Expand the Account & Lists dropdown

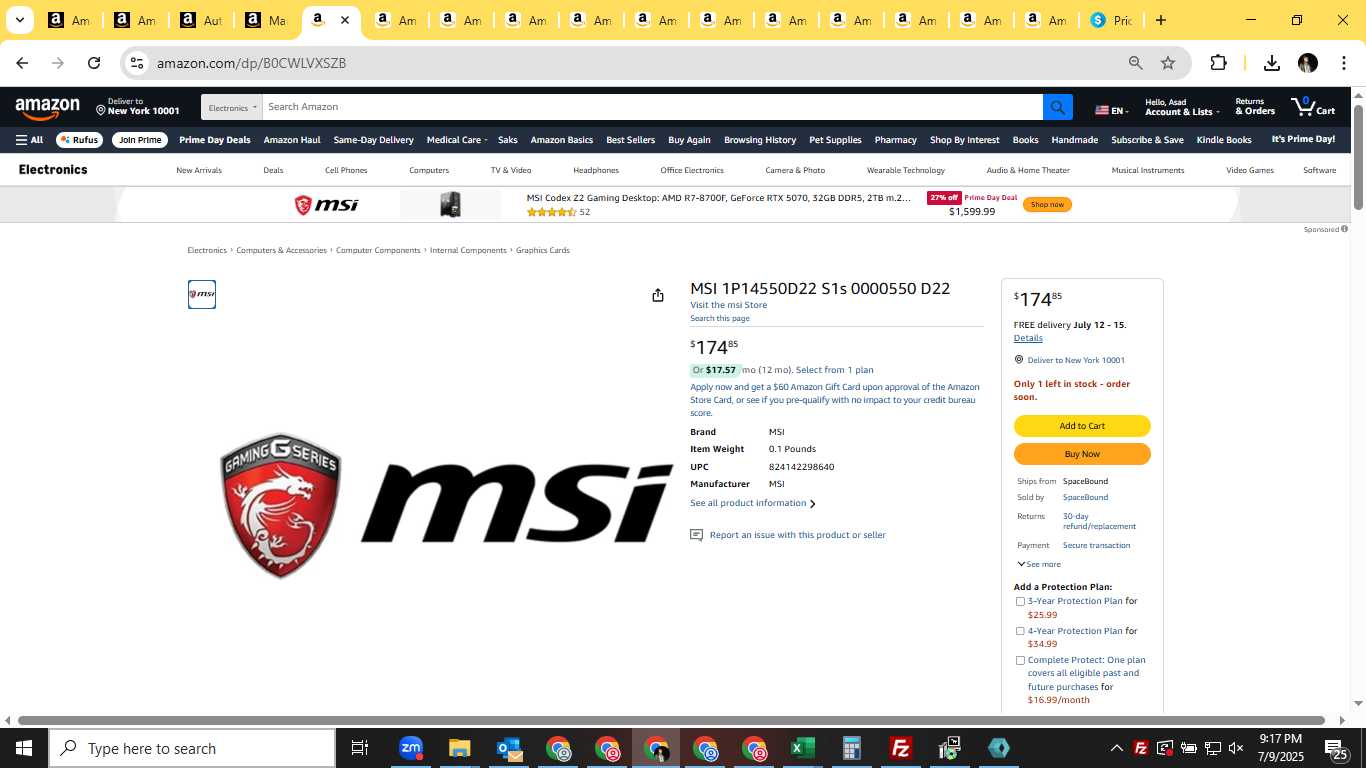click(x=1182, y=107)
